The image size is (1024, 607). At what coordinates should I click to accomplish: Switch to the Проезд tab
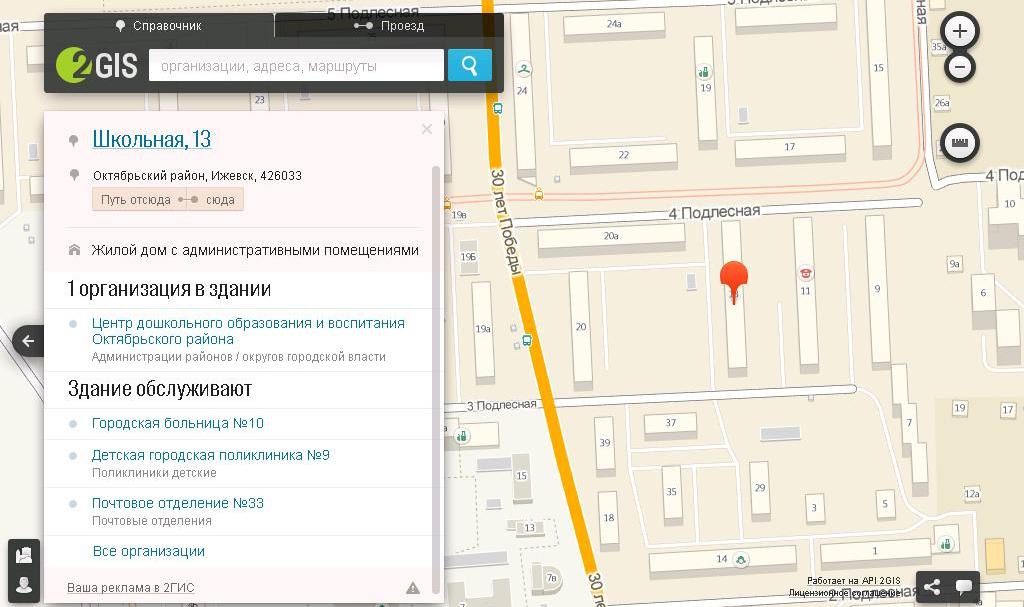coord(389,25)
